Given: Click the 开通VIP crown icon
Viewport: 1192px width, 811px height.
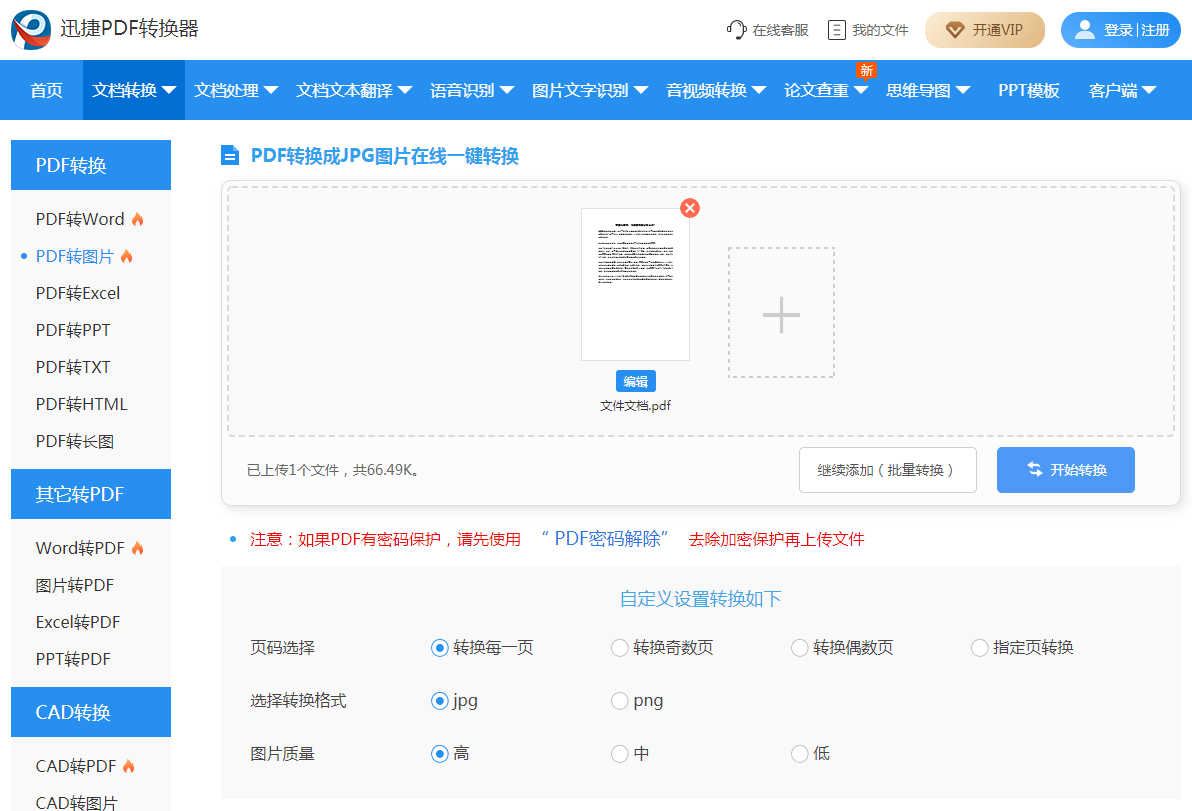Looking at the screenshot, I should (955, 30).
